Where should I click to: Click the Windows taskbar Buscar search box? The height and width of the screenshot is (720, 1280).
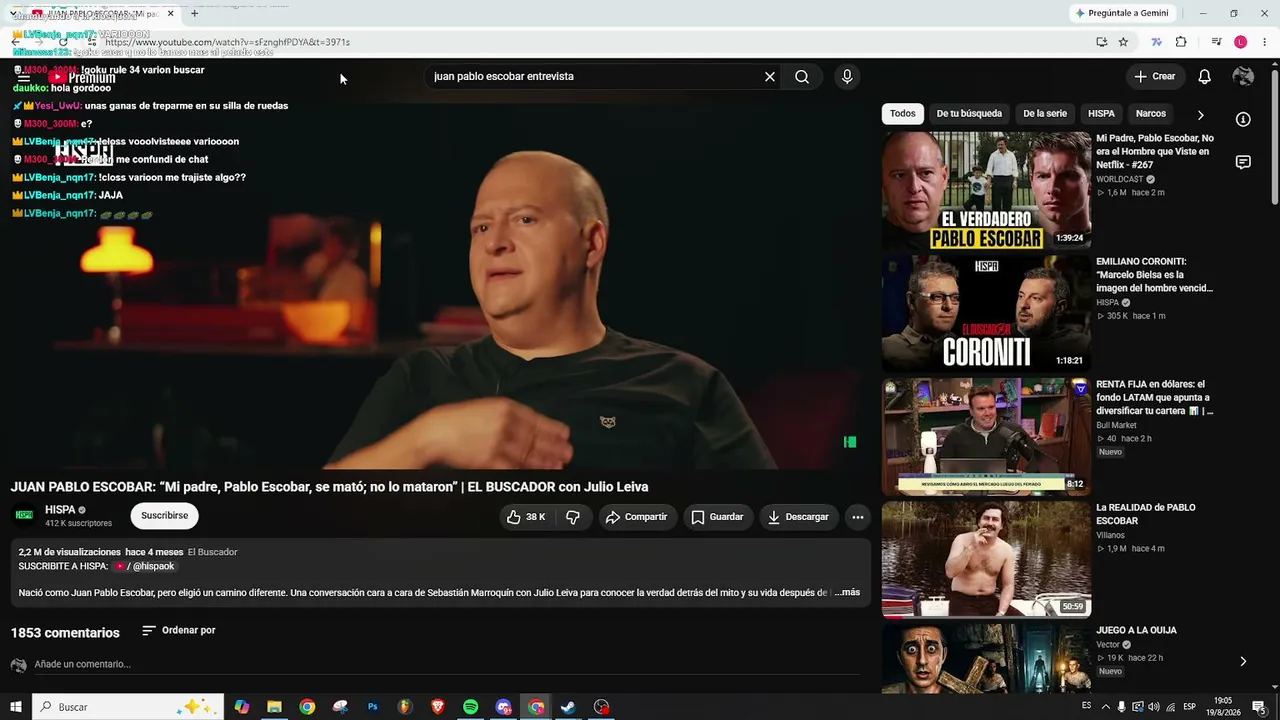click(127, 707)
